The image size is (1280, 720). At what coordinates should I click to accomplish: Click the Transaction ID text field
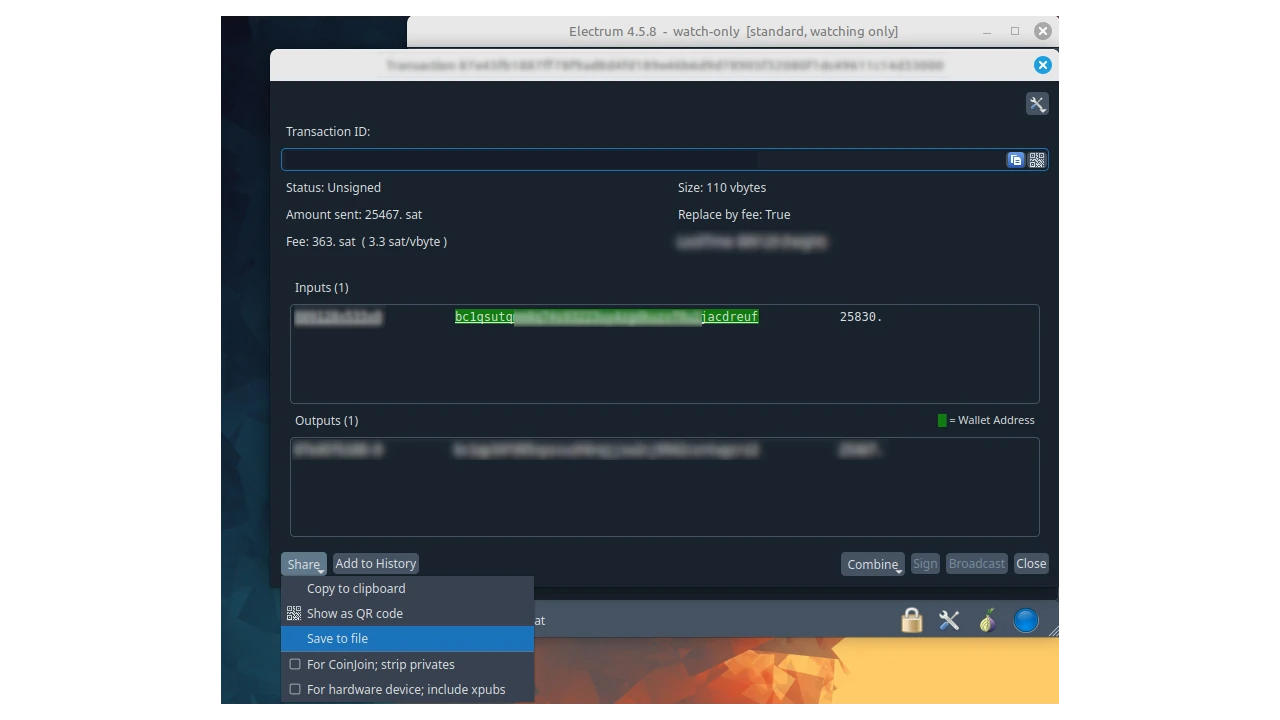640,160
